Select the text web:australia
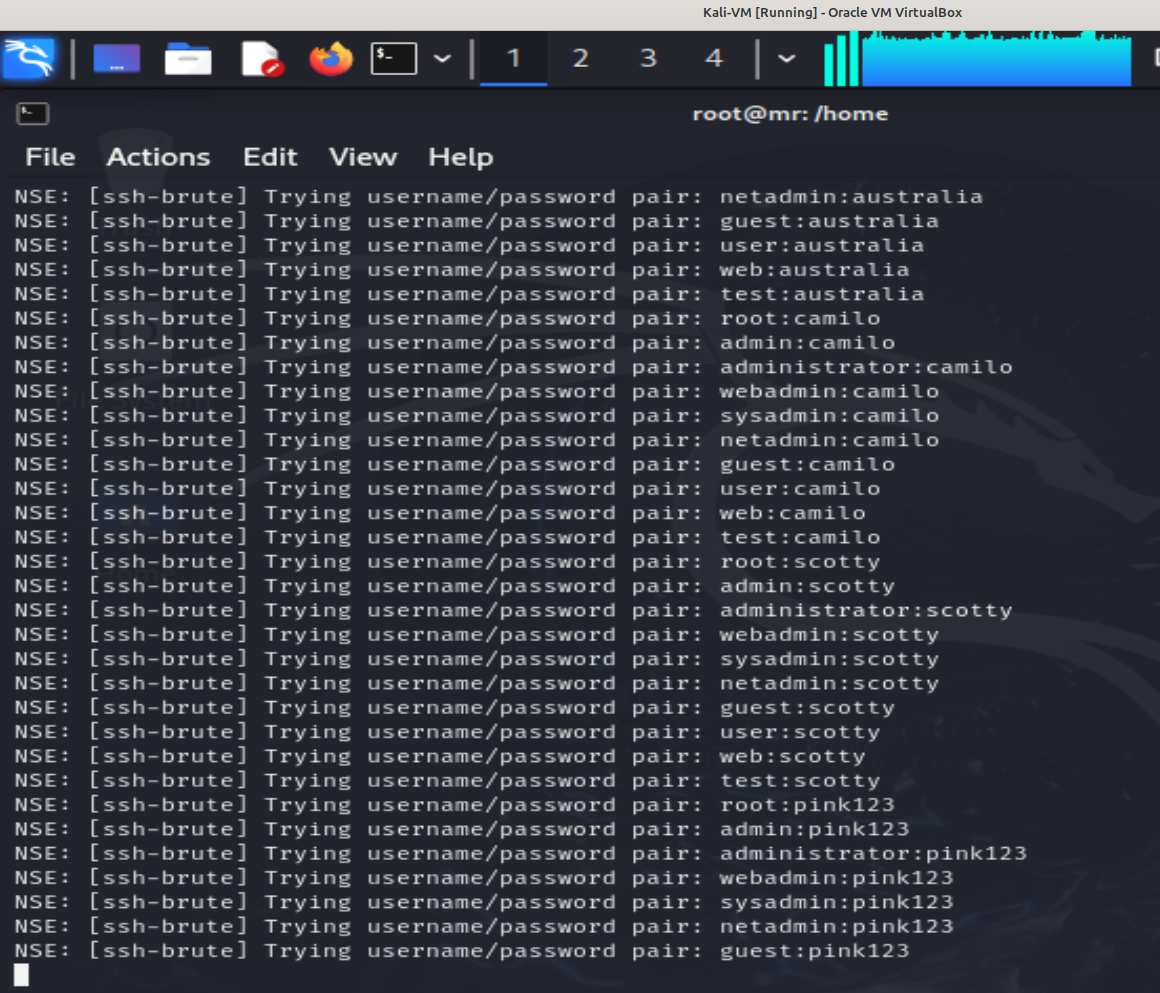Image resolution: width=1160 pixels, height=993 pixels. point(815,270)
